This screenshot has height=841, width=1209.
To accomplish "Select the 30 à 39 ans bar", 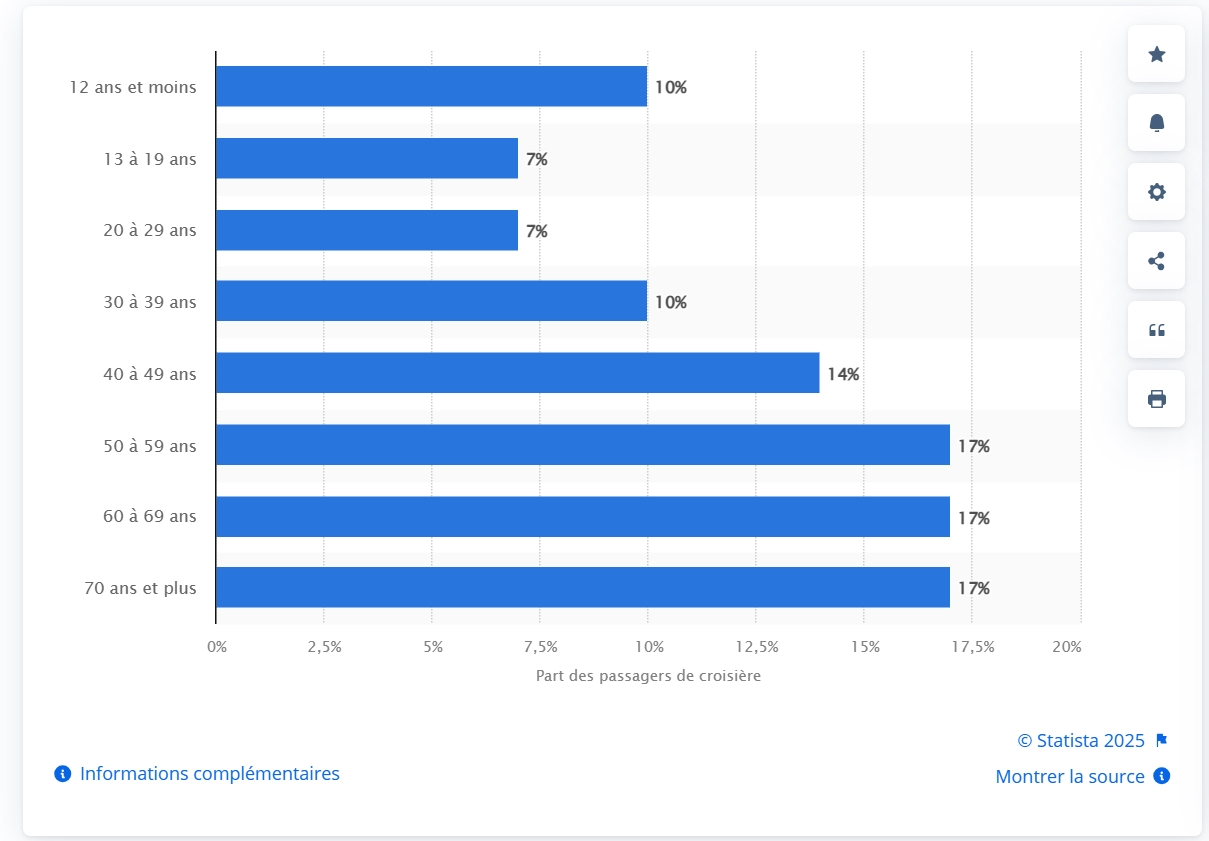I will (x=431, y=301).
